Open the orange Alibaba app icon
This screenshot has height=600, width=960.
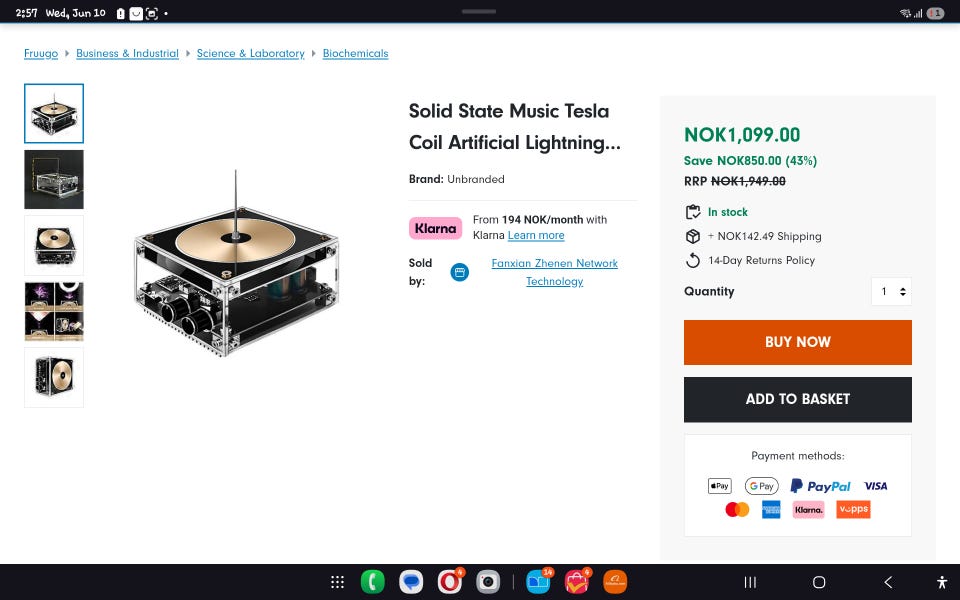point(615,582)
